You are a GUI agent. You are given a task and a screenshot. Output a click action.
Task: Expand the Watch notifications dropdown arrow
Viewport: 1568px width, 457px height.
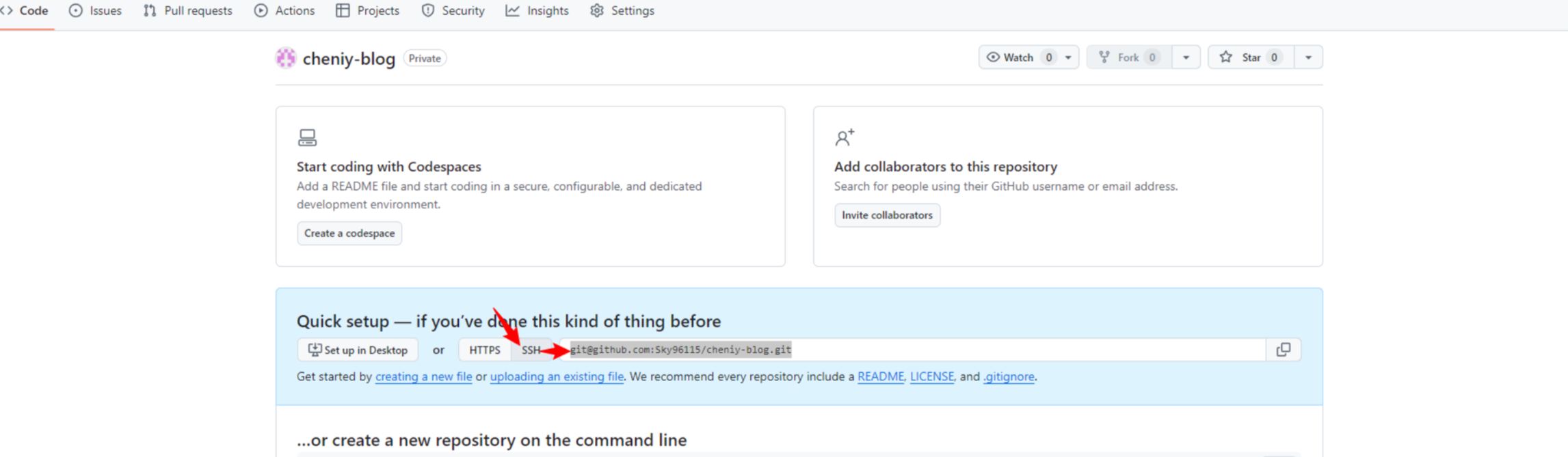pos(1068,57)
